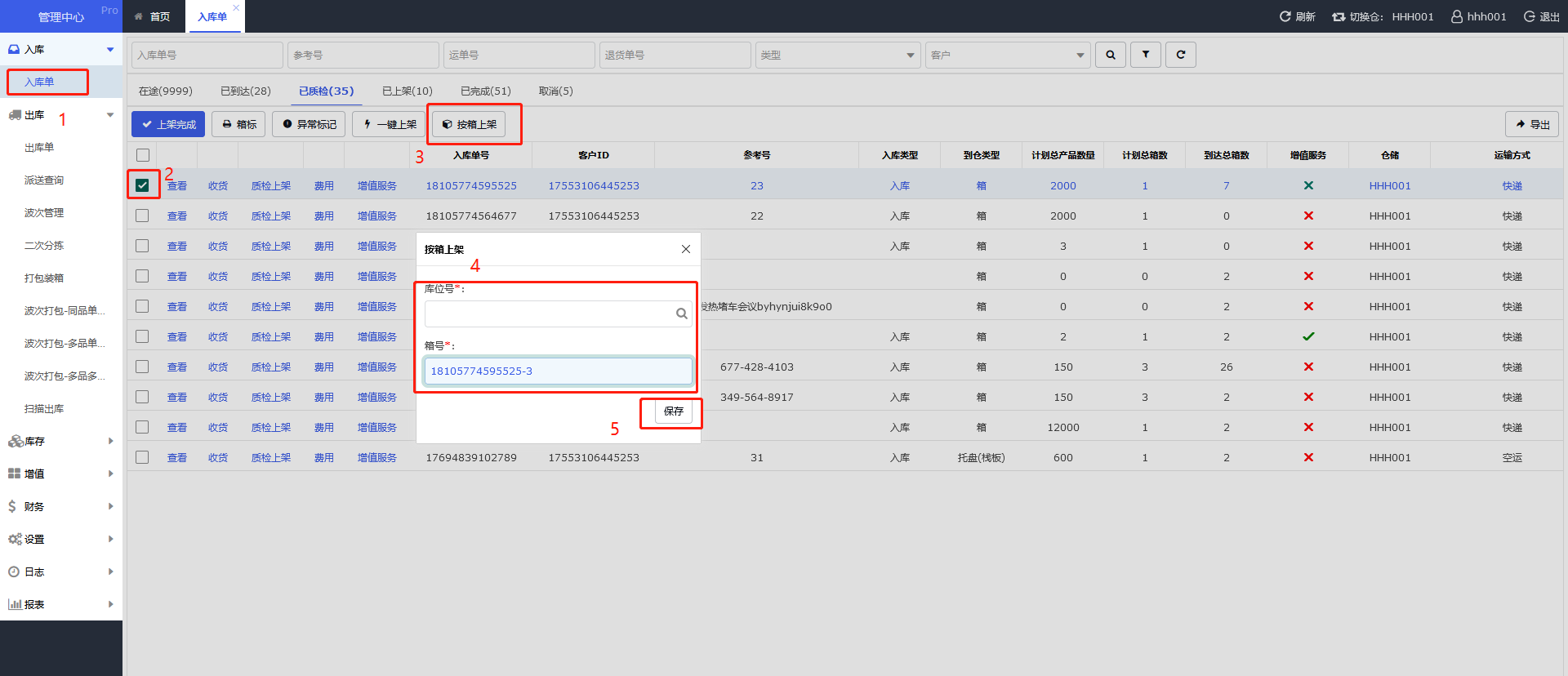
Task: Switch to 已到达(28) tab
Action: click(246, 91)
